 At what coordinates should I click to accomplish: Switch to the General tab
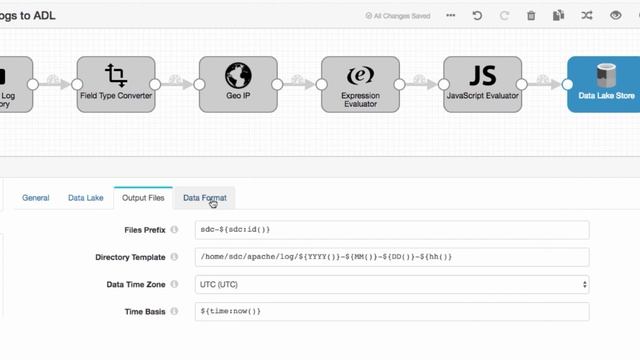[36, 198]
